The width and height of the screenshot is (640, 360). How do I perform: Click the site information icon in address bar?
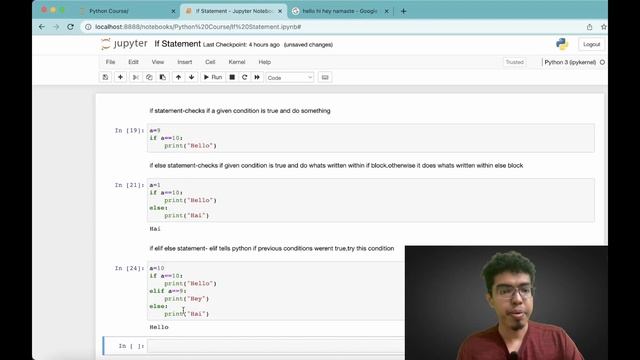[88, 27]
